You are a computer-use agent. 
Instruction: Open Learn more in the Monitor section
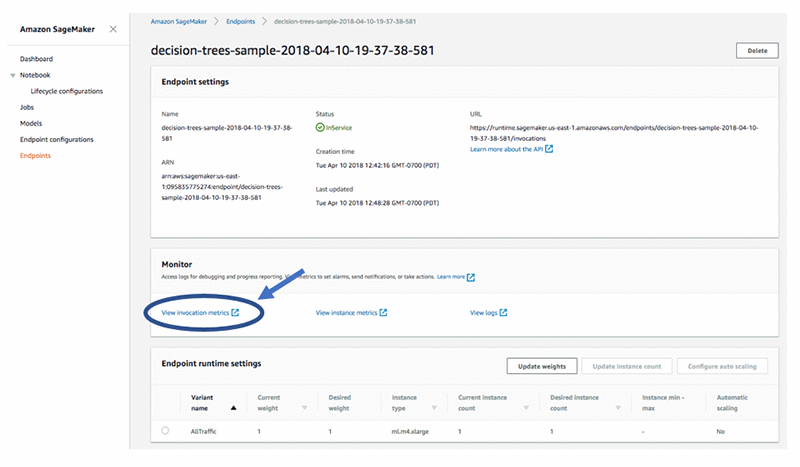pos(451,277)
